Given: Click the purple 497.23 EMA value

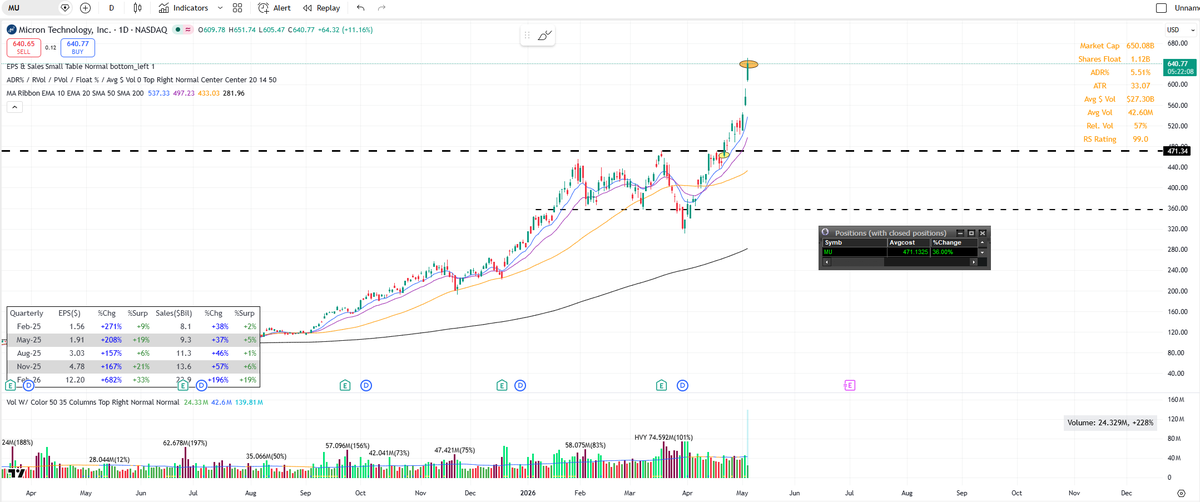Looking at the screenshot, I should (182, 93).
